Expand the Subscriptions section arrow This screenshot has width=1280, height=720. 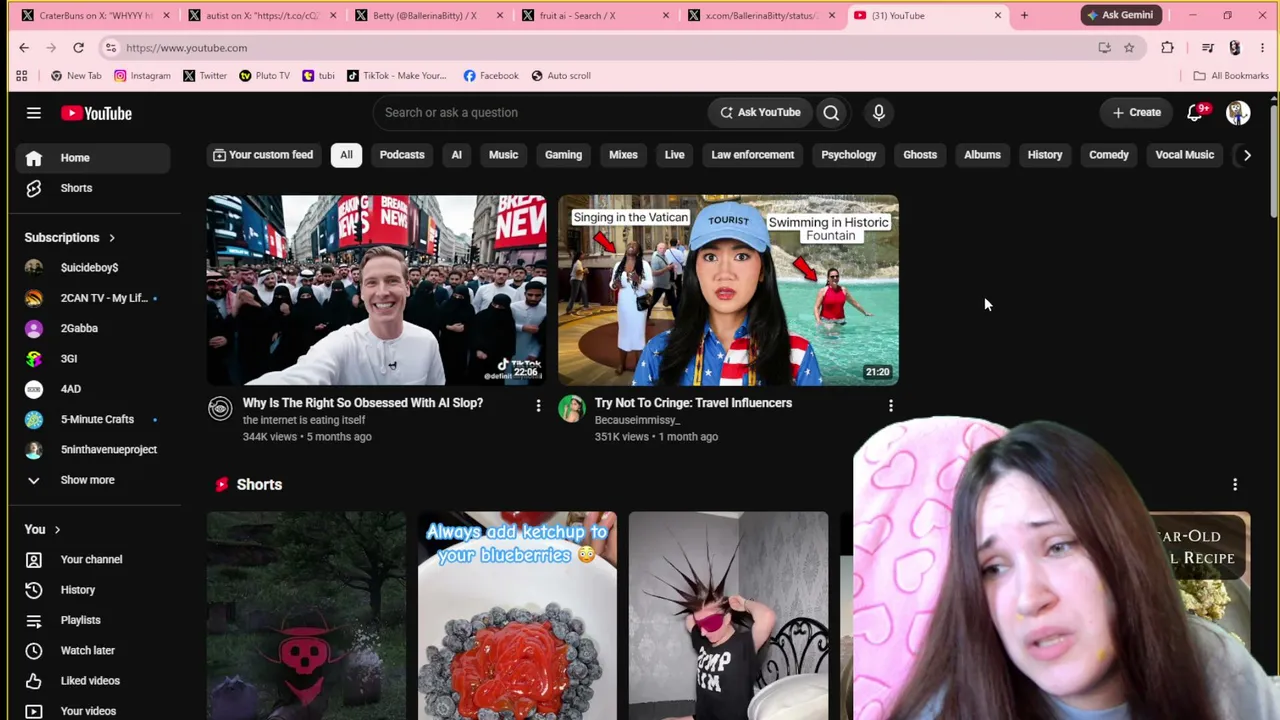click(x=112, y=238)
